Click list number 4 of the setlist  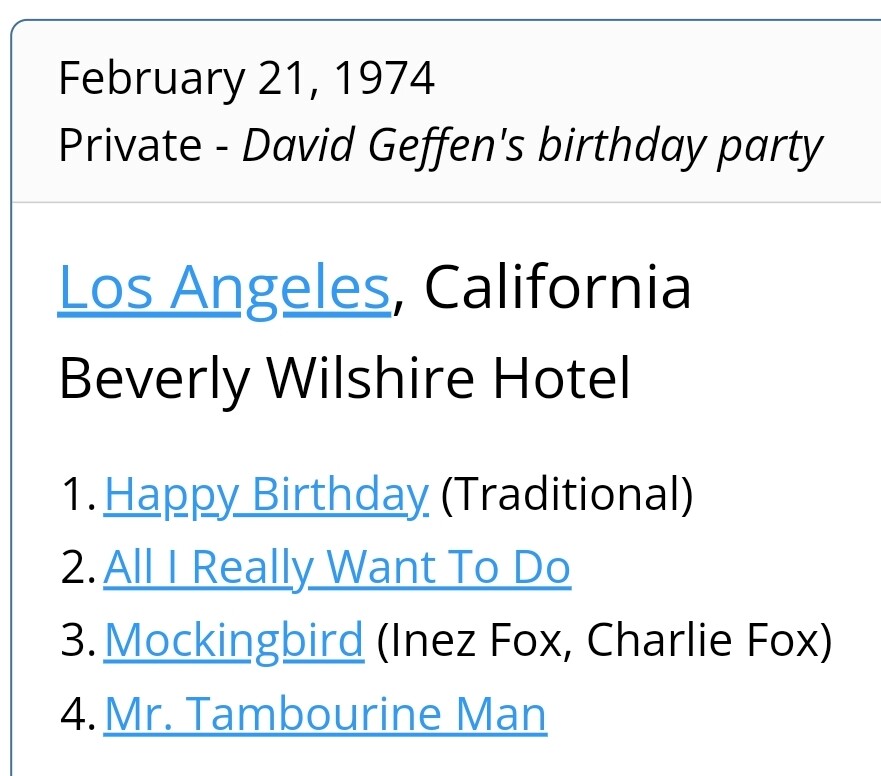[78, 713]
